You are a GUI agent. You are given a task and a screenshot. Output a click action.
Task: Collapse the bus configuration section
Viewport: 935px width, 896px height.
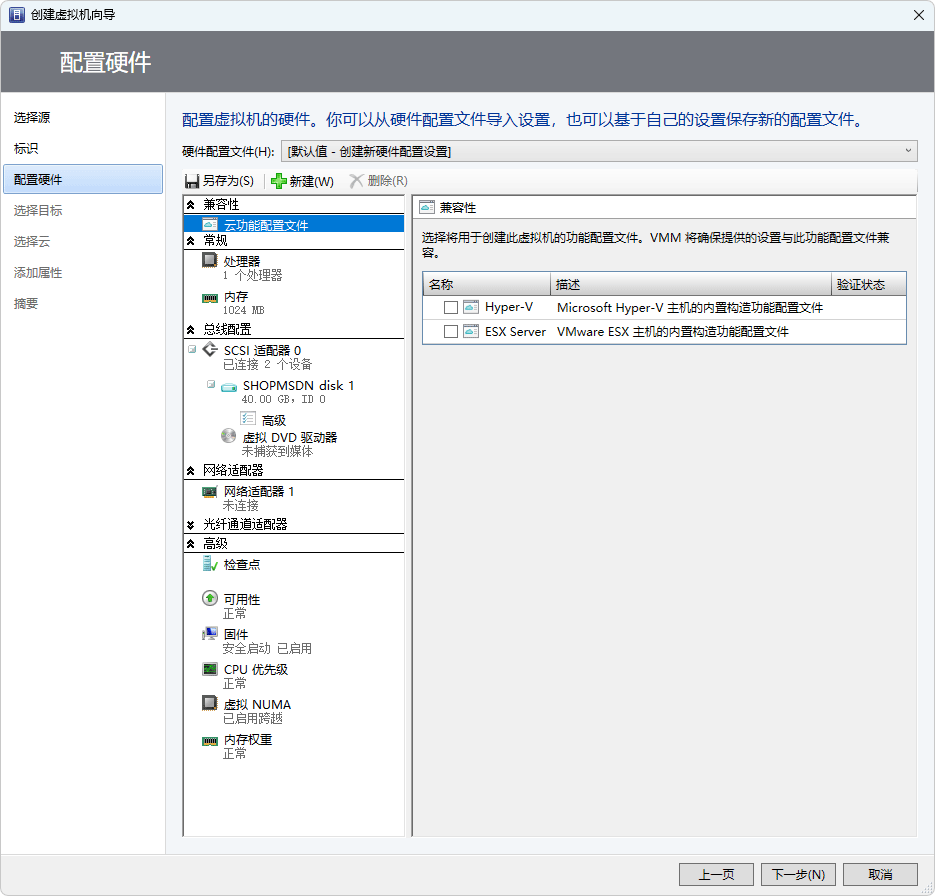(191, 329)
